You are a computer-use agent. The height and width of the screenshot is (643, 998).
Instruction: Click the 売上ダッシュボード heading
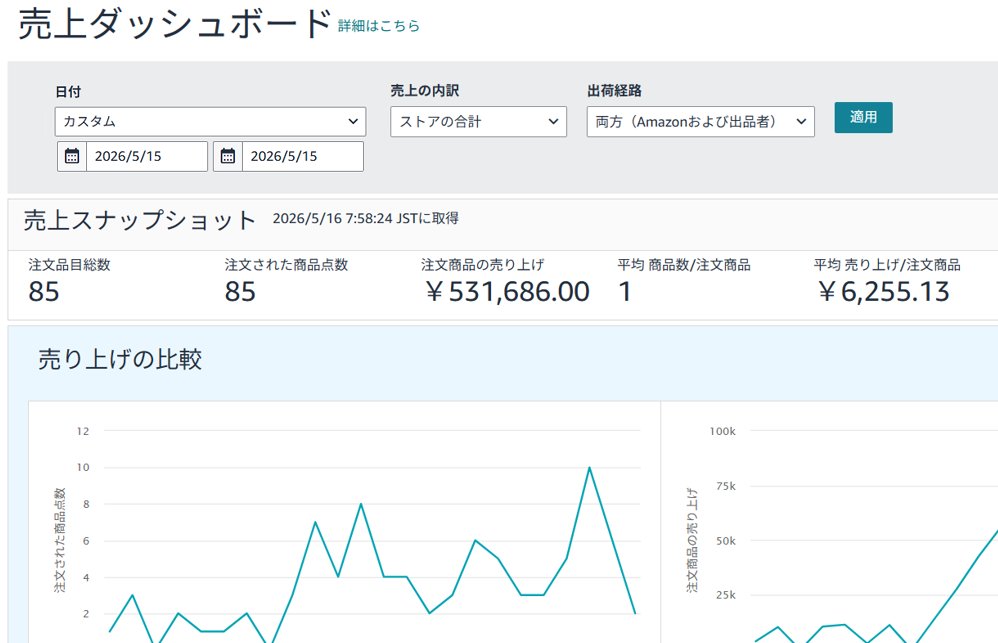pyautogui.click(x=174, y=24)
